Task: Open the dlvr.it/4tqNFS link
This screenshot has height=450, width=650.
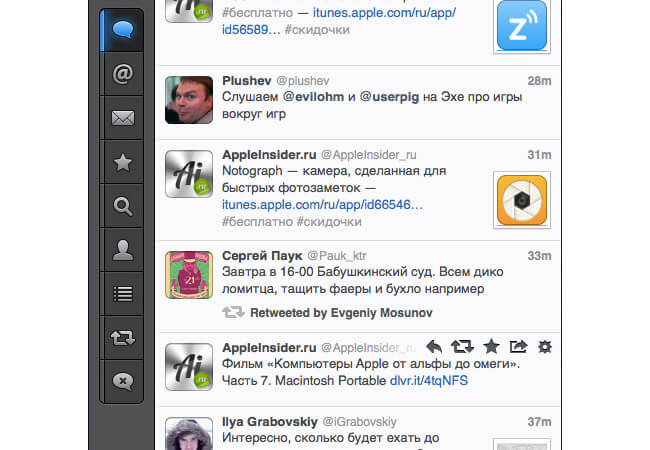Action: (429, 380)
